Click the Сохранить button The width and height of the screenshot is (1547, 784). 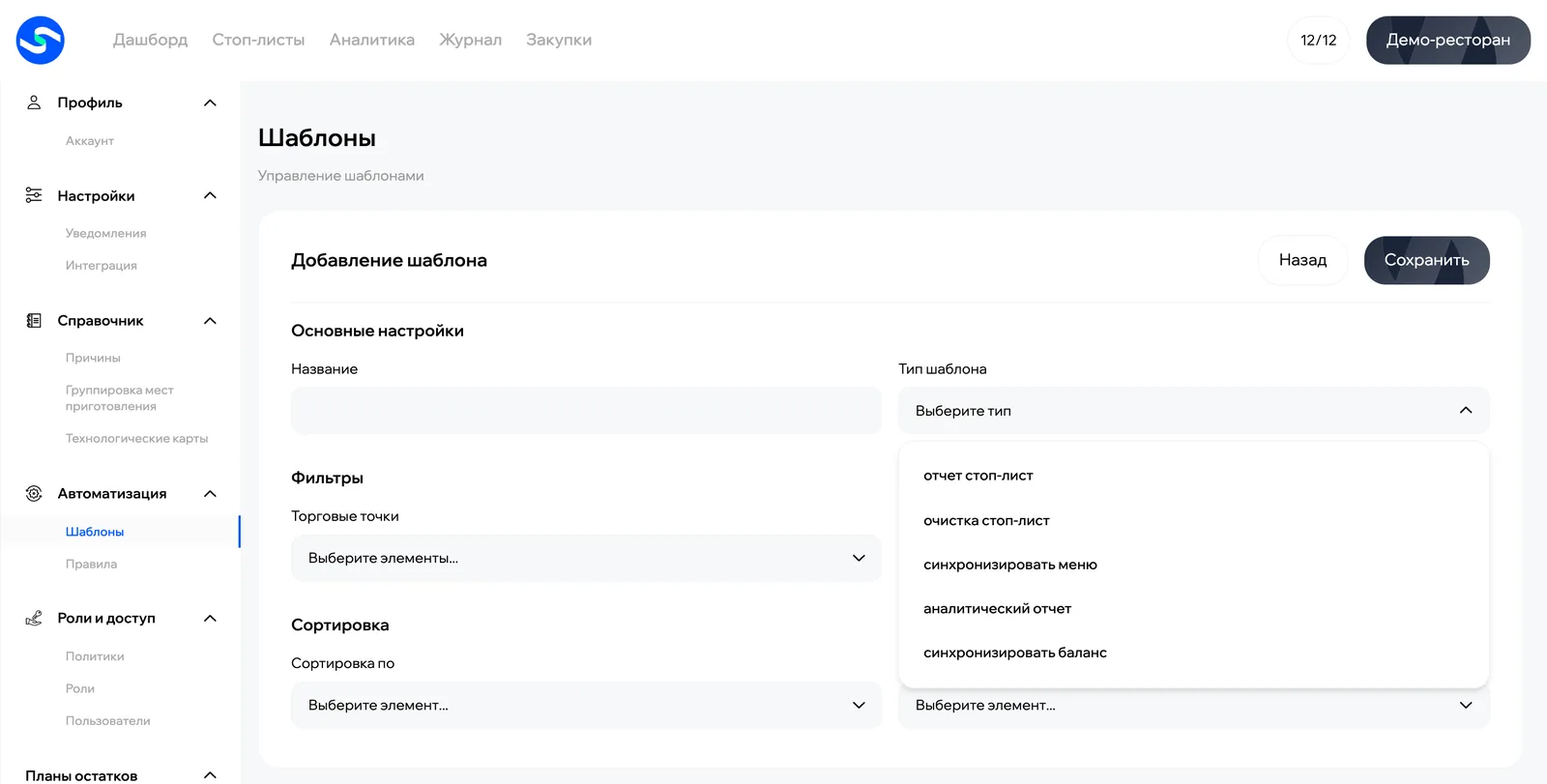[x=1426, y=260]
